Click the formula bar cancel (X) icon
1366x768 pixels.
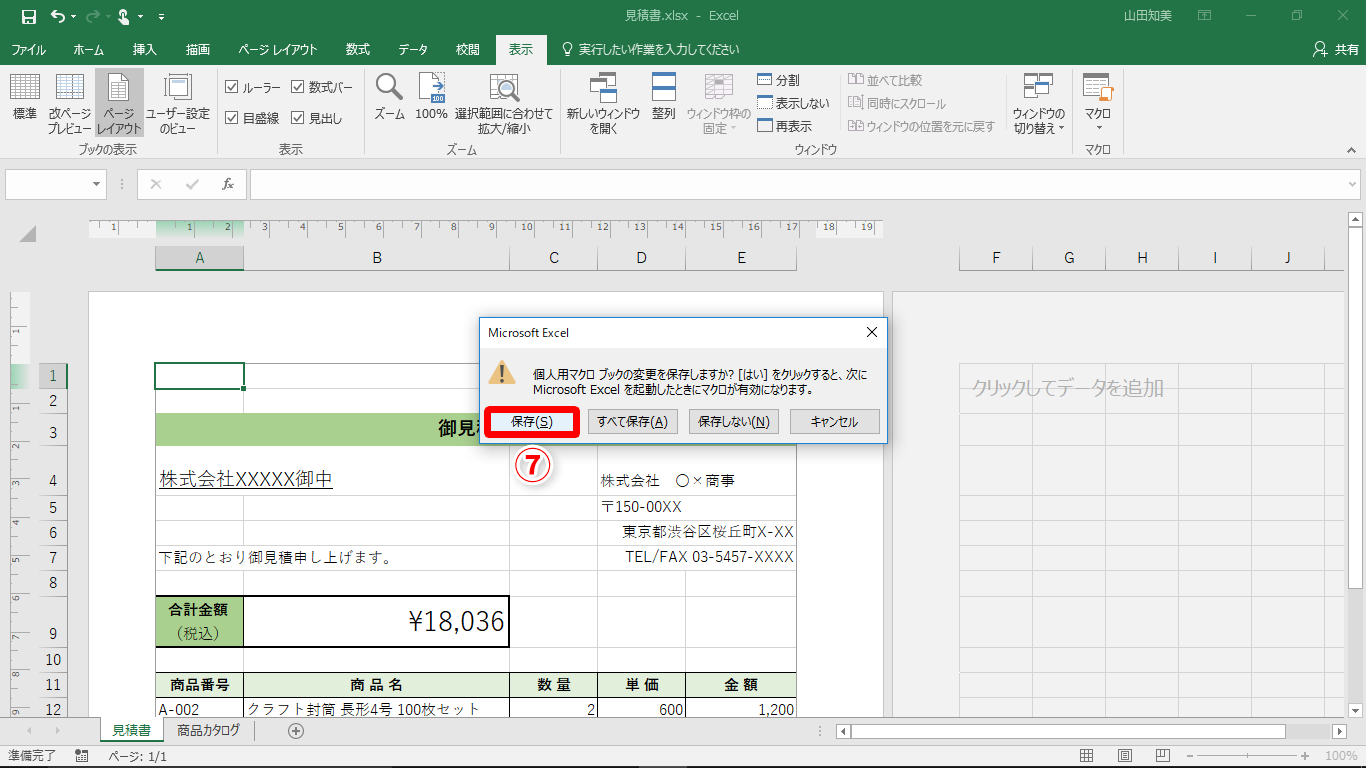coord(156,184)
